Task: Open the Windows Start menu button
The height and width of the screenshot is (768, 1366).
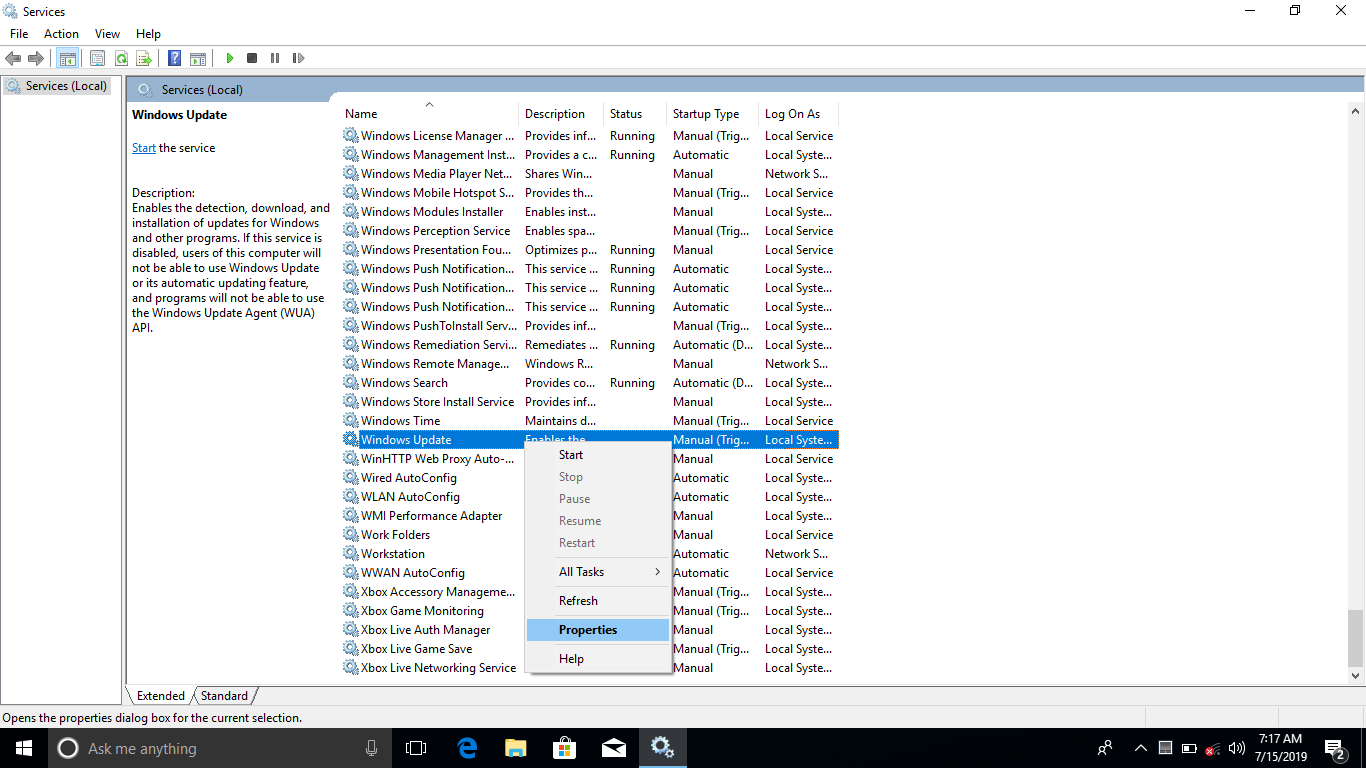Action: click(x=23, y=748)
